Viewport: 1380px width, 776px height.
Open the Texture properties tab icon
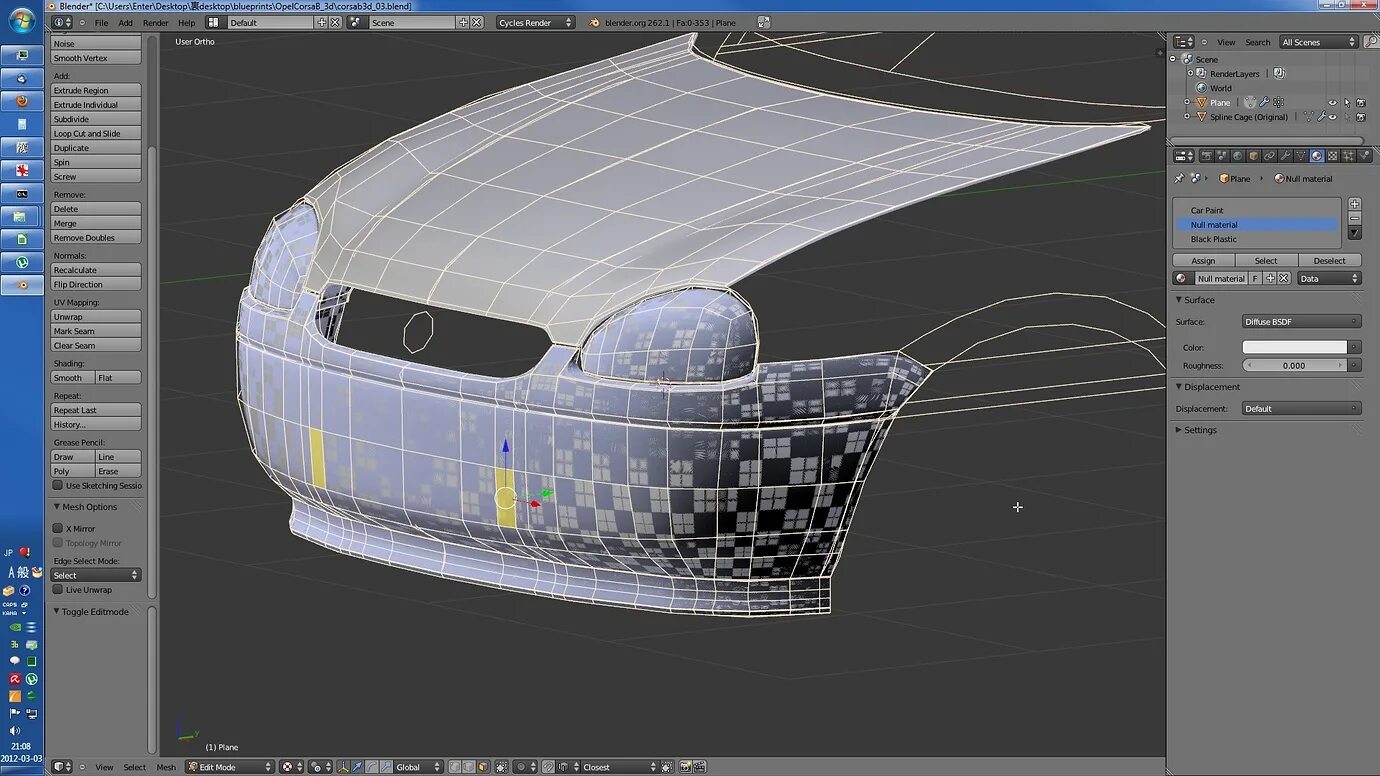[1332, 156]
